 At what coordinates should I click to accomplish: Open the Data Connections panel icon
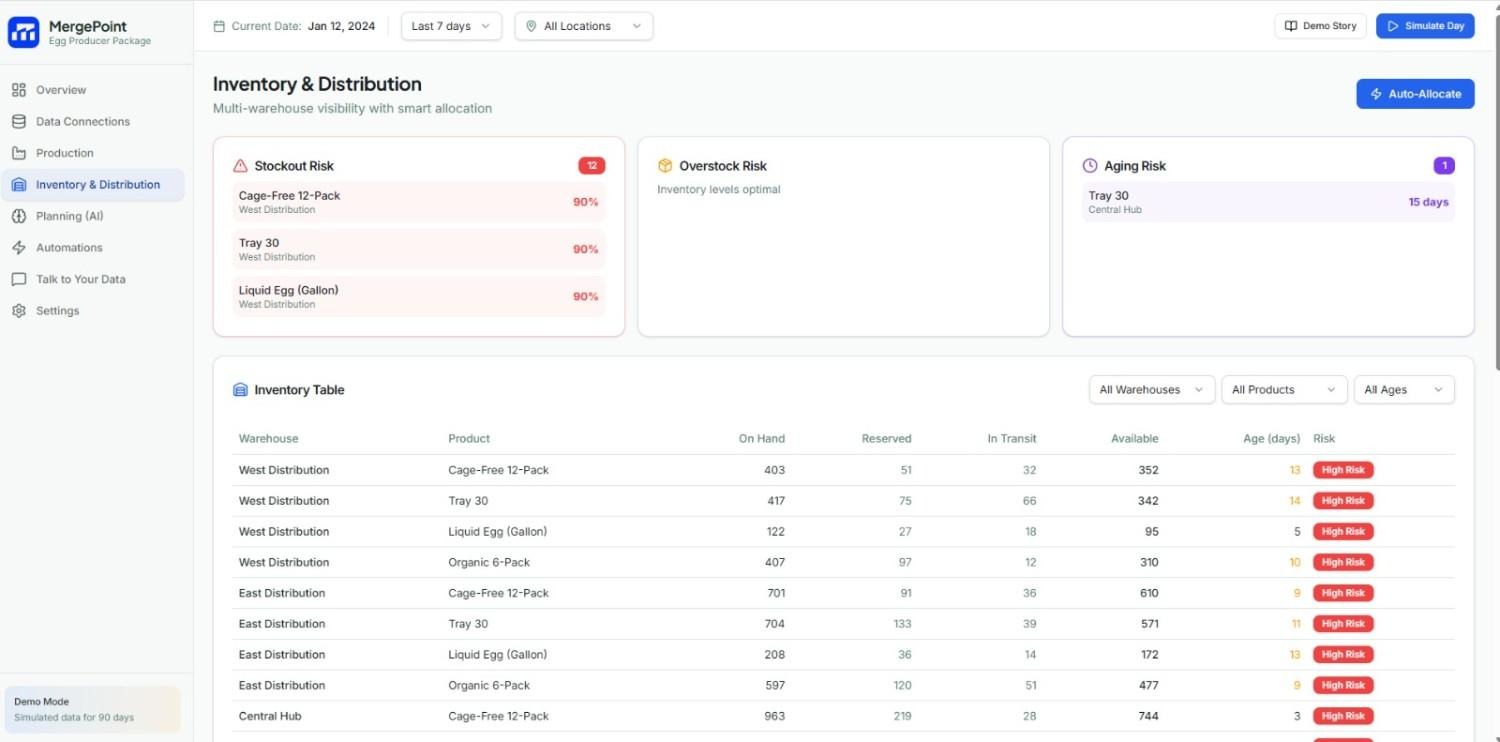pyautogui.click(x=18, y=121)
